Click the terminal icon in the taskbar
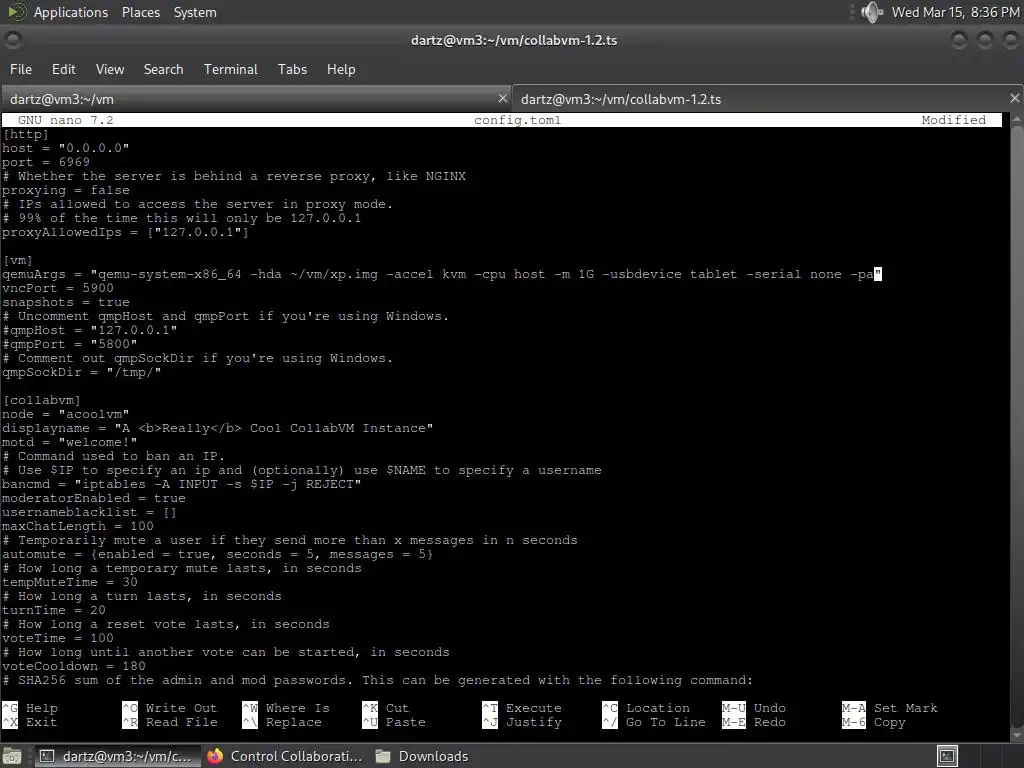Viewport: 1024px width, 768px height. tap(47, 756)
